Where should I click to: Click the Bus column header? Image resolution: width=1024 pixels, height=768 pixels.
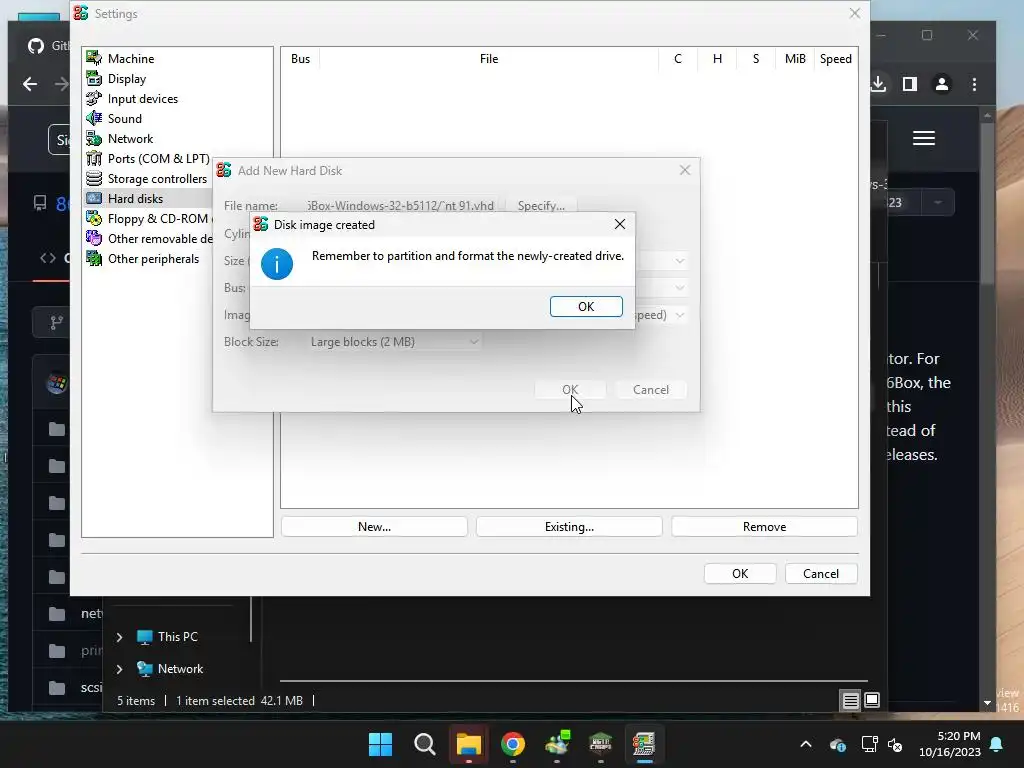[300, 59]
